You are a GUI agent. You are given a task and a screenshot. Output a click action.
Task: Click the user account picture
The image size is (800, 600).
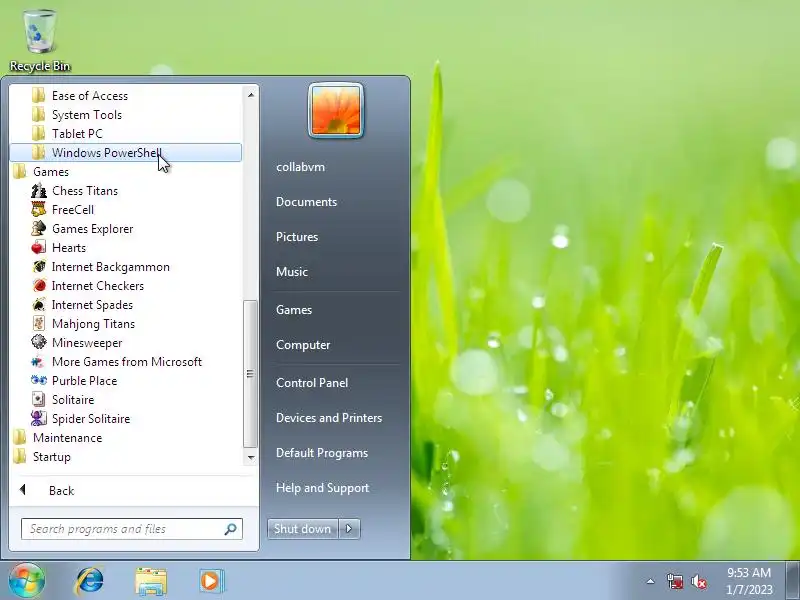336,111
